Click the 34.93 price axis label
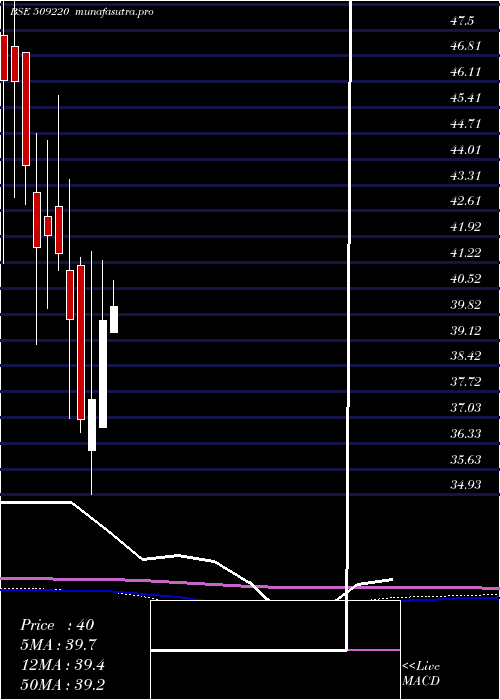Screen dimensions: 500x700 (x=465, y=485)
